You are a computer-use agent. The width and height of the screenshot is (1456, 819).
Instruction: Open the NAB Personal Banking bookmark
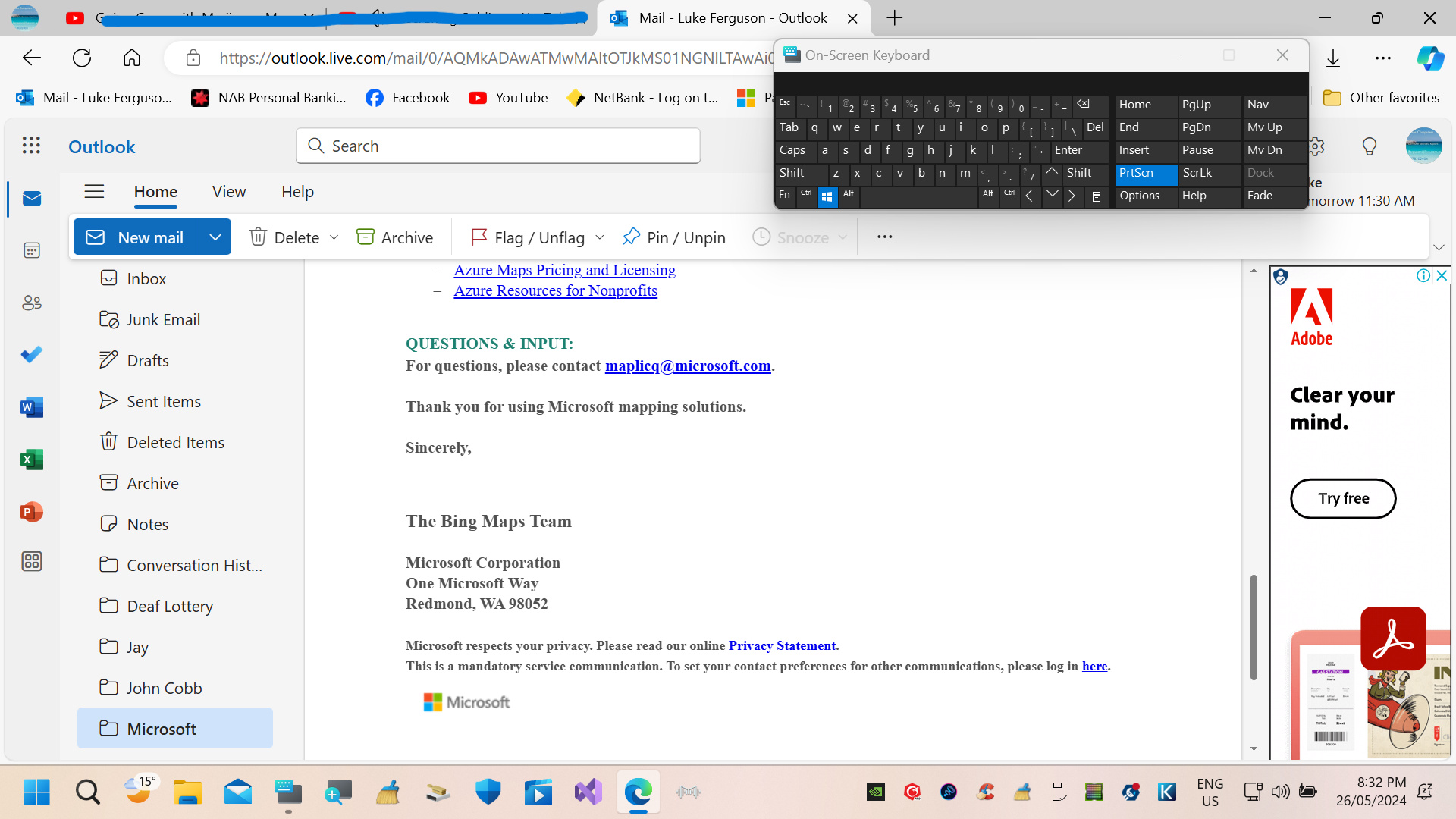(268, 98)
